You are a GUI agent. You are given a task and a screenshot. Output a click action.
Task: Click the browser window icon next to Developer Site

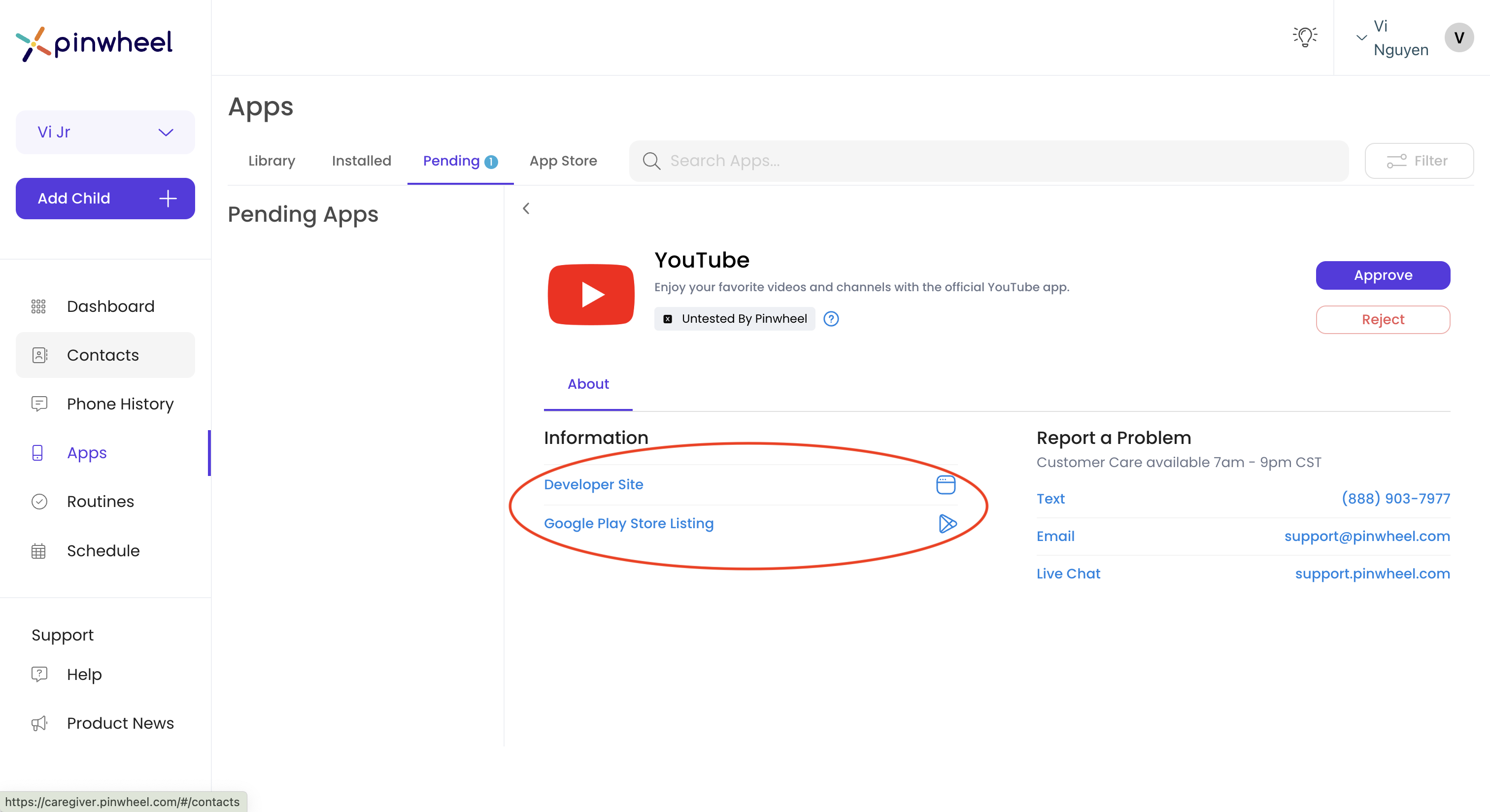click(x=947, y=485)
